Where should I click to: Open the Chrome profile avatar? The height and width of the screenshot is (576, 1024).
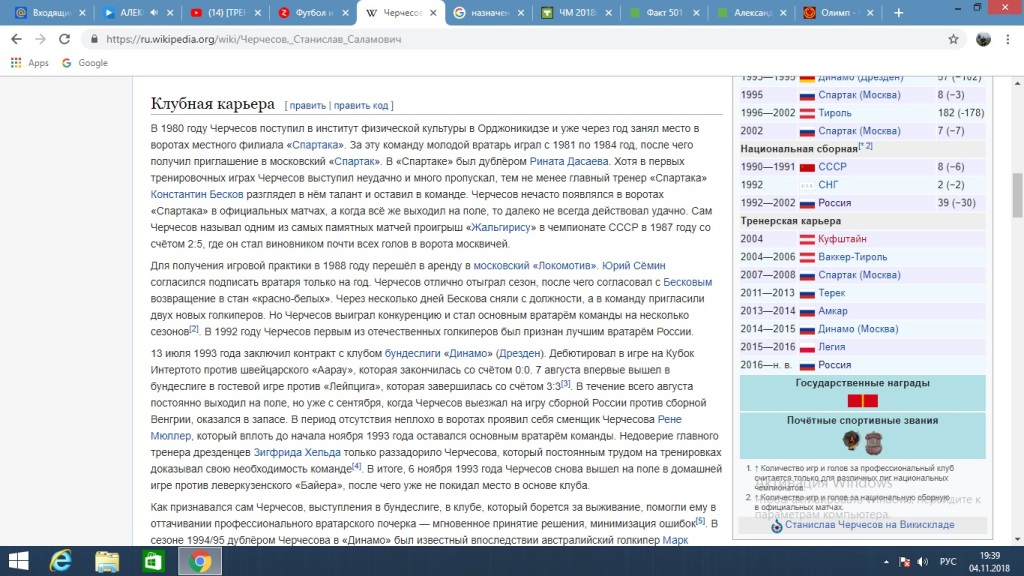pyautogui.click(x=983, y=39)
